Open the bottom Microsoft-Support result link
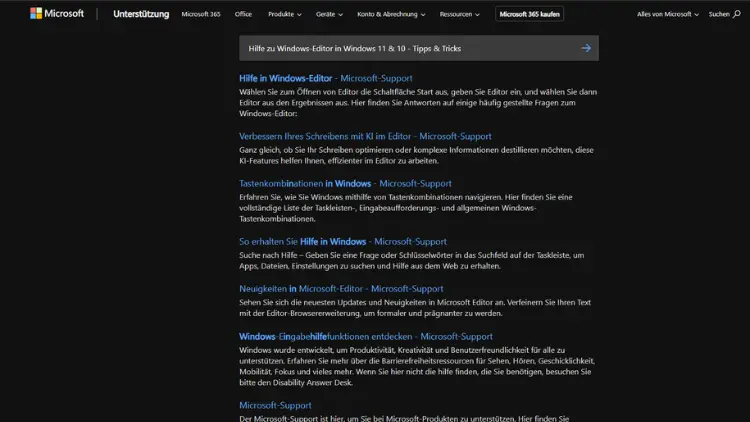This screenshot has height=422, width=750. point(275,405)
